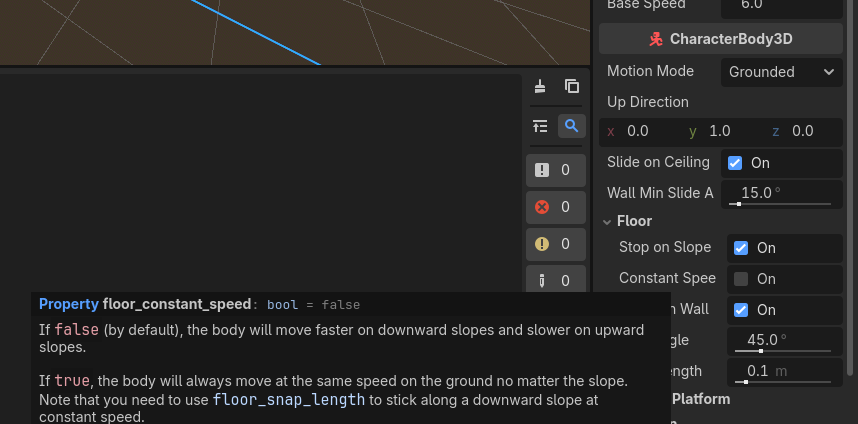Toggle yellow warning messages filter
Viewport: 858px width, 424px height.
[555, 244]
